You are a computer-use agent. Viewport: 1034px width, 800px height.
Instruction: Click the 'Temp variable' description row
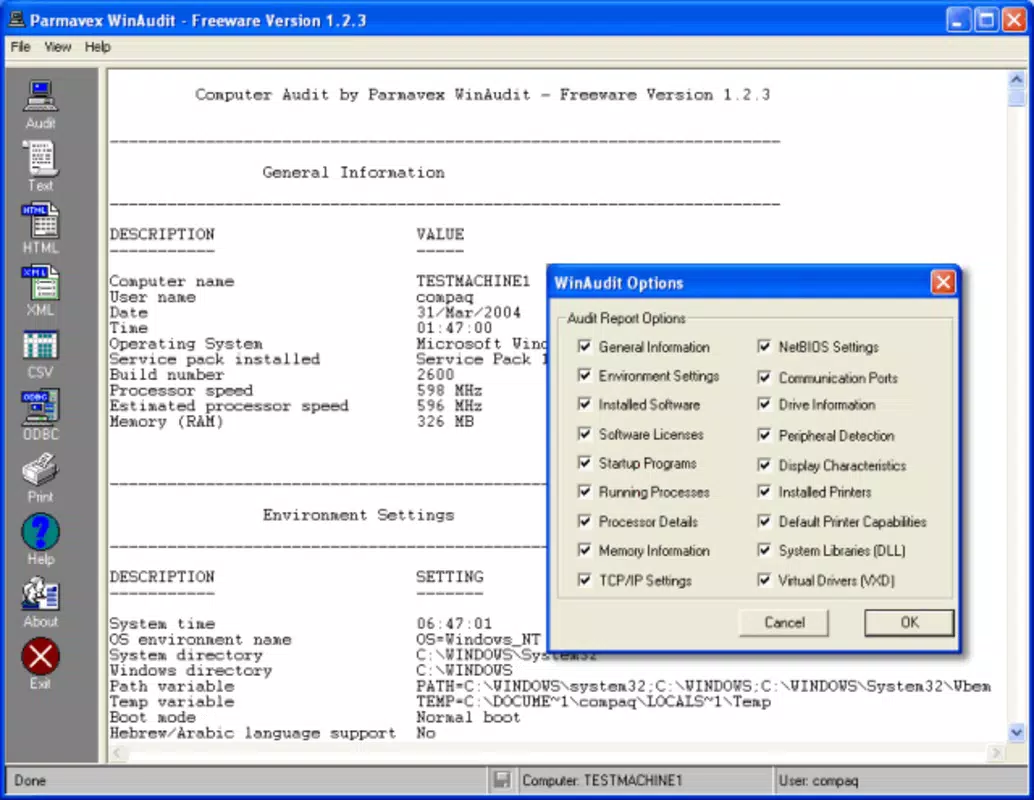coord(171,701)
